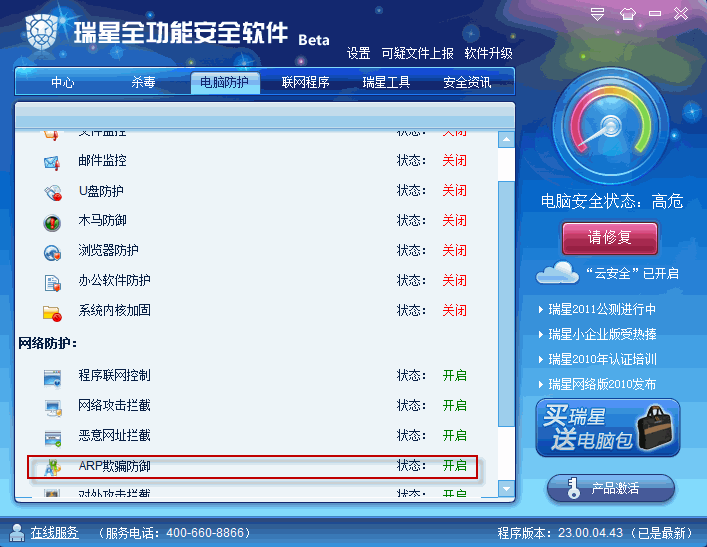Open the 联网程序 tab
707x547 pixels.
pos(305,83)
